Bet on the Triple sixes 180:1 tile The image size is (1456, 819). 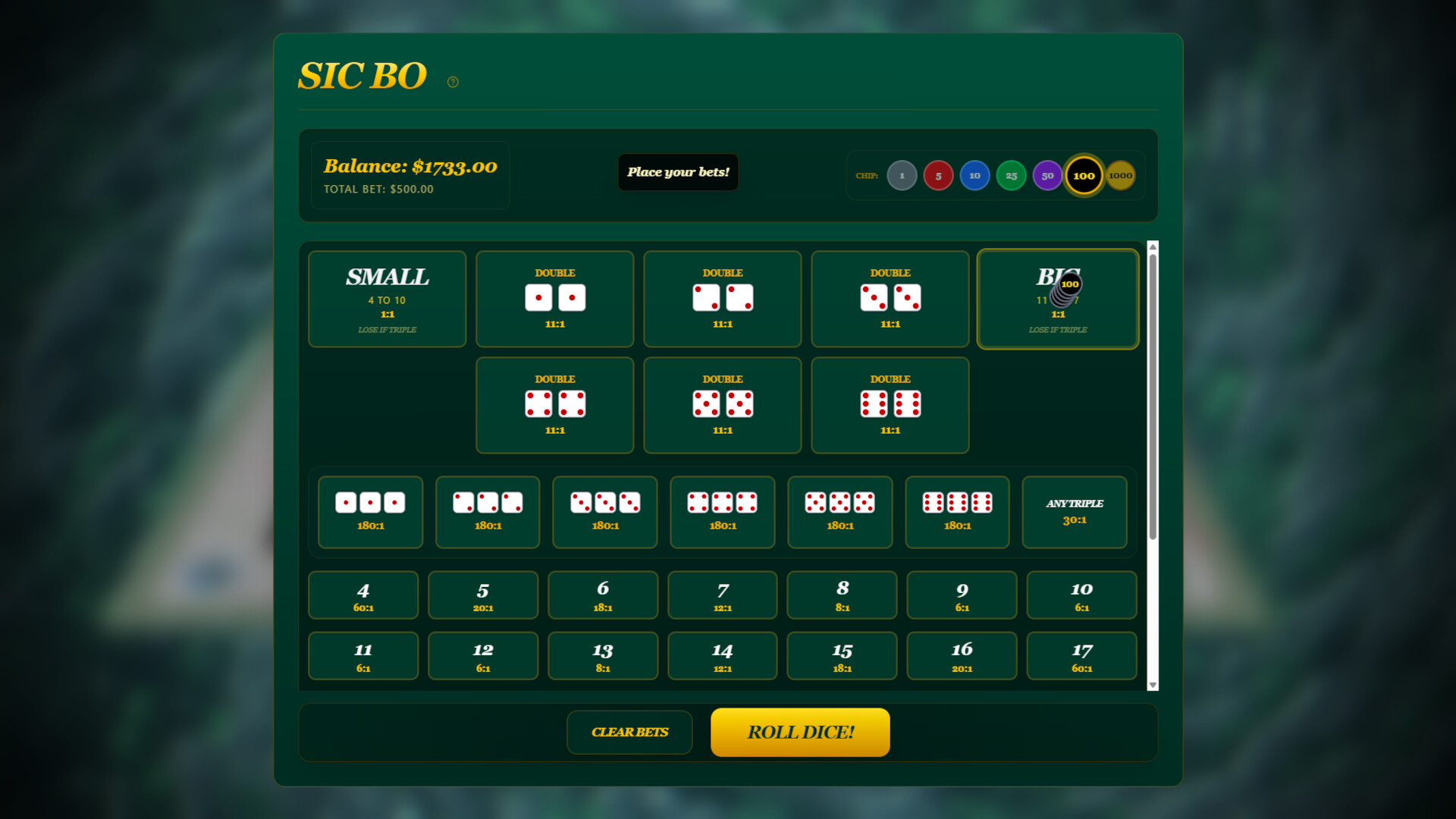click(x=957, y=512)
